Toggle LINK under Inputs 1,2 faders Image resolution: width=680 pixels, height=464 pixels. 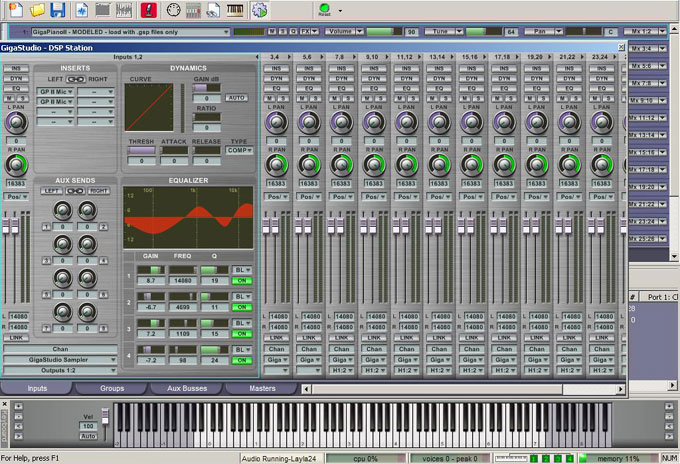pyautogui.click(x=16, y=338)
